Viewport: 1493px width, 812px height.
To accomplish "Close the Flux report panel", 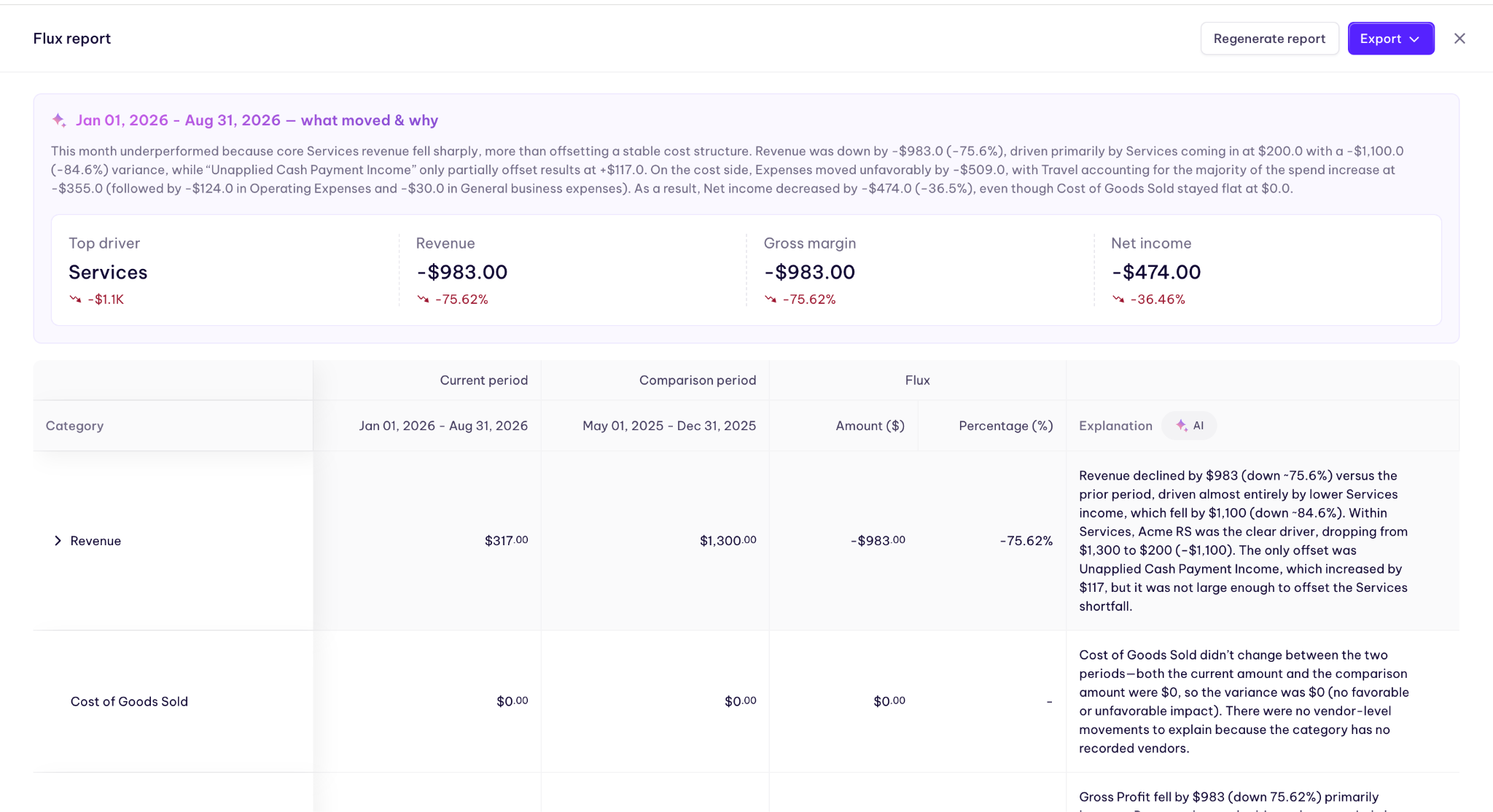I will tap(1459, 39).
